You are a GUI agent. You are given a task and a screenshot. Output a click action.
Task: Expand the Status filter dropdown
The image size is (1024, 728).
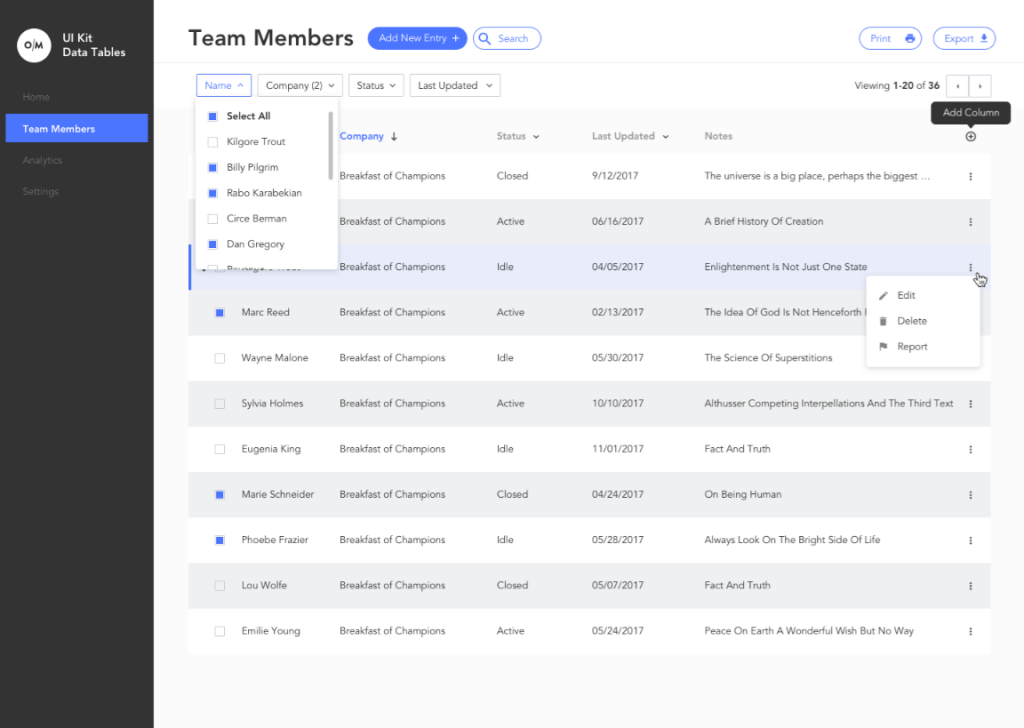click(375, 85)
